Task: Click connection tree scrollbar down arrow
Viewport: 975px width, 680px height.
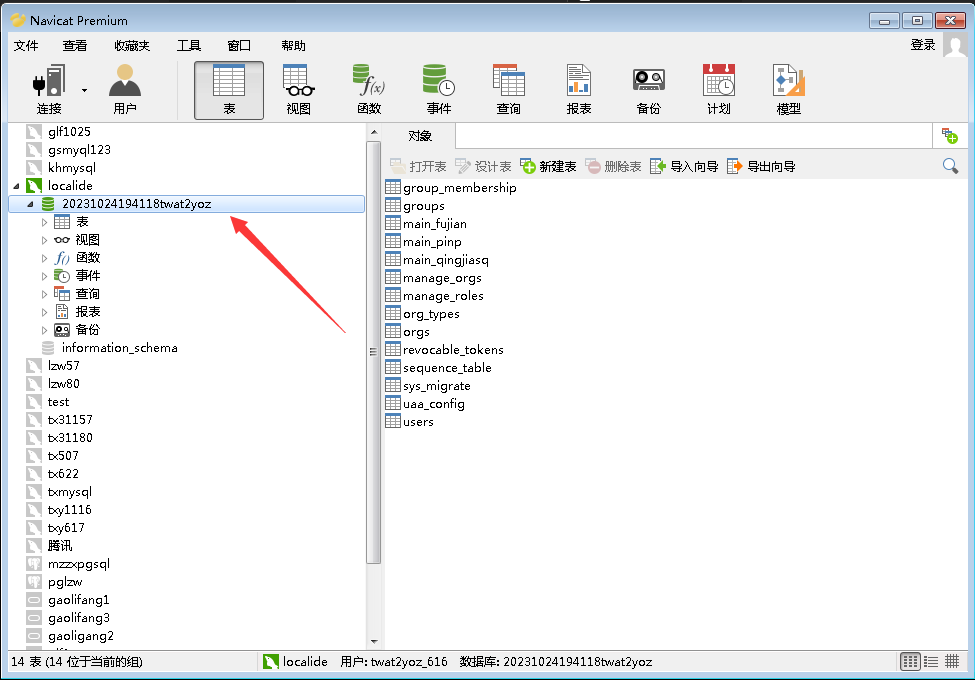Action: coord(374,641)
